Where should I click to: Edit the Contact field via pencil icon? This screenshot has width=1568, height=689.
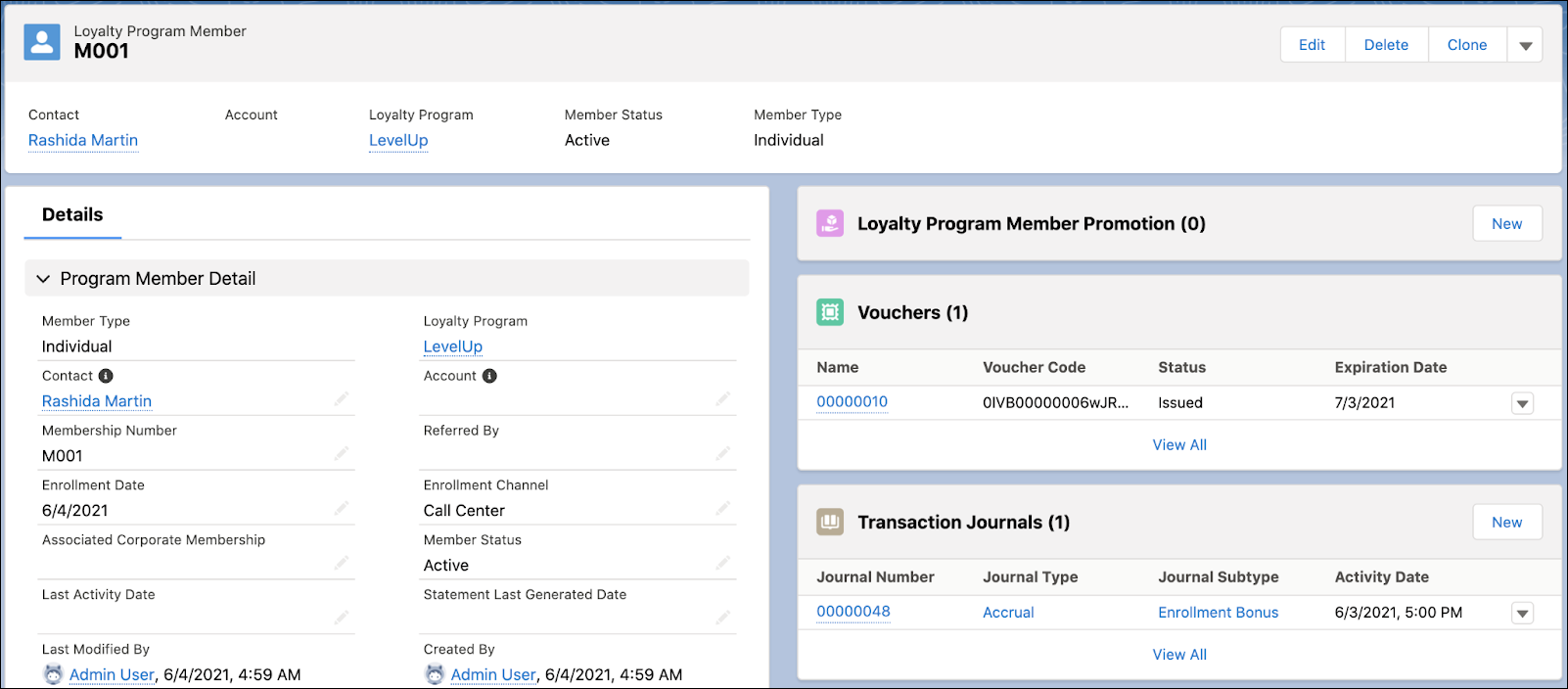341,399
